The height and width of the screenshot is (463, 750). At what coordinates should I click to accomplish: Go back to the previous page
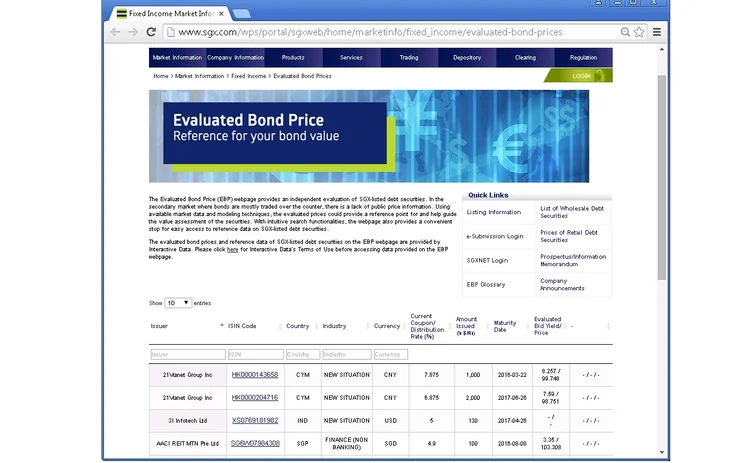(x=115, y=32)
